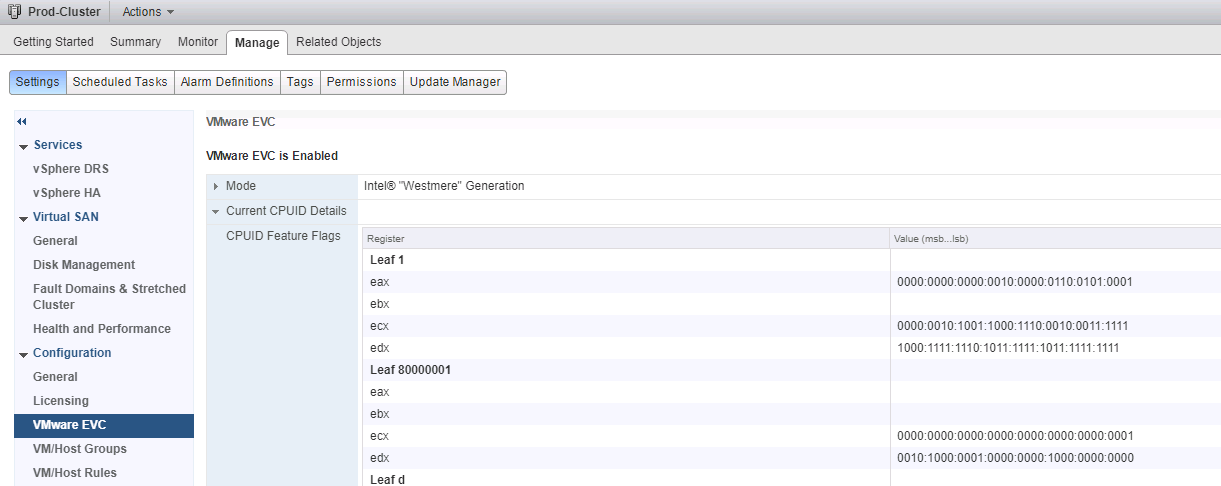Collapse the Services tree section
This screenshot has width=1221, height=486.
(x=23, y=146)
